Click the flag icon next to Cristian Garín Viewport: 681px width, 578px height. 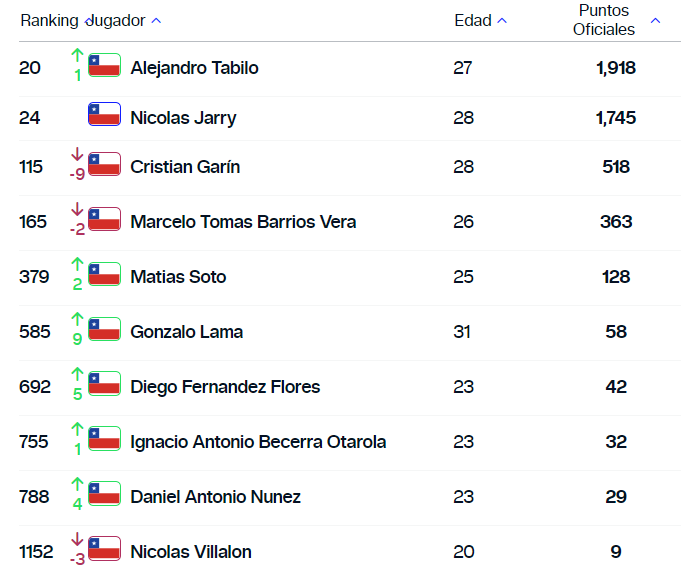pyautogui.click(x=104, y=165)
